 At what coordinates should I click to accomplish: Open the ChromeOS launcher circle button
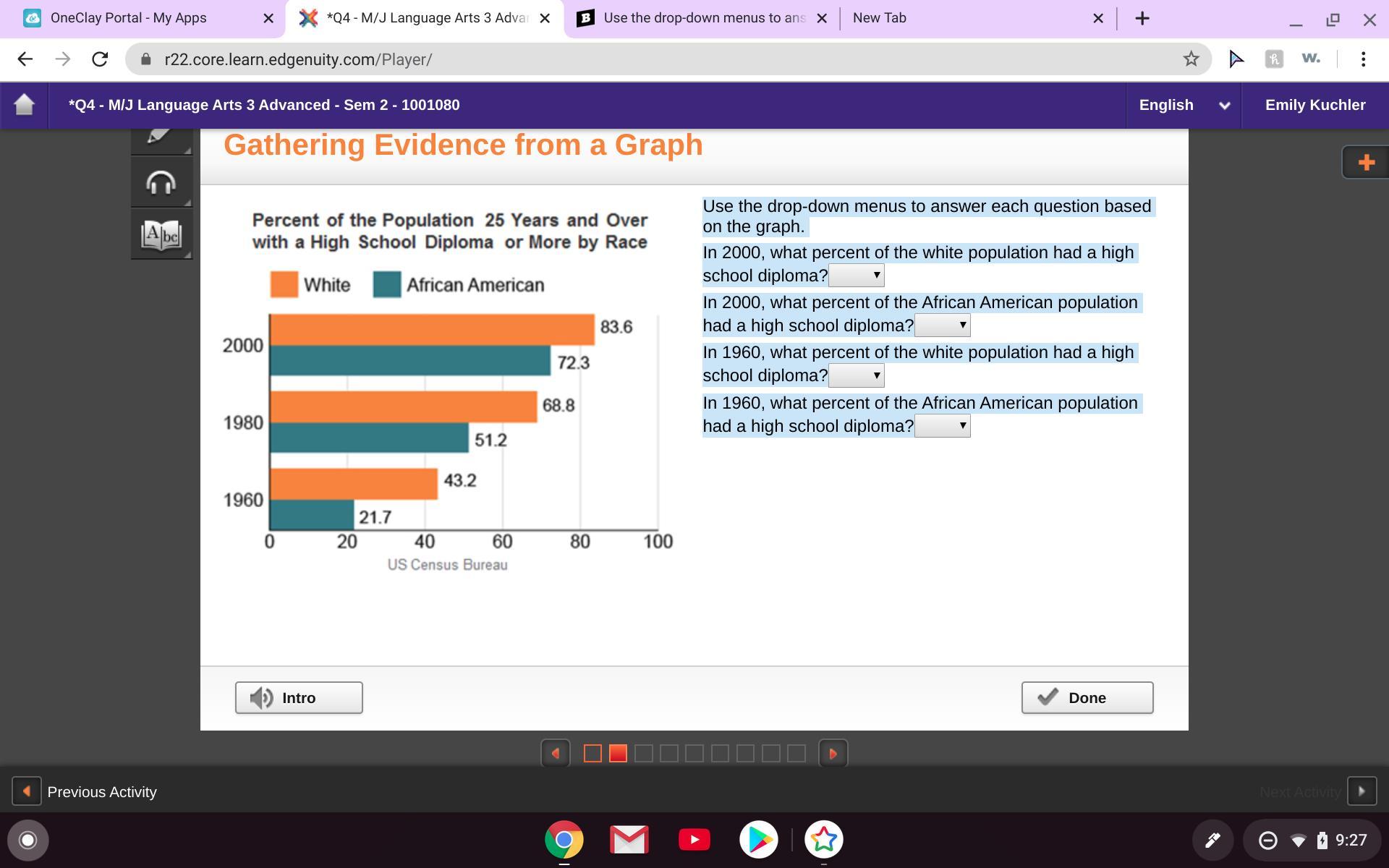27,840
